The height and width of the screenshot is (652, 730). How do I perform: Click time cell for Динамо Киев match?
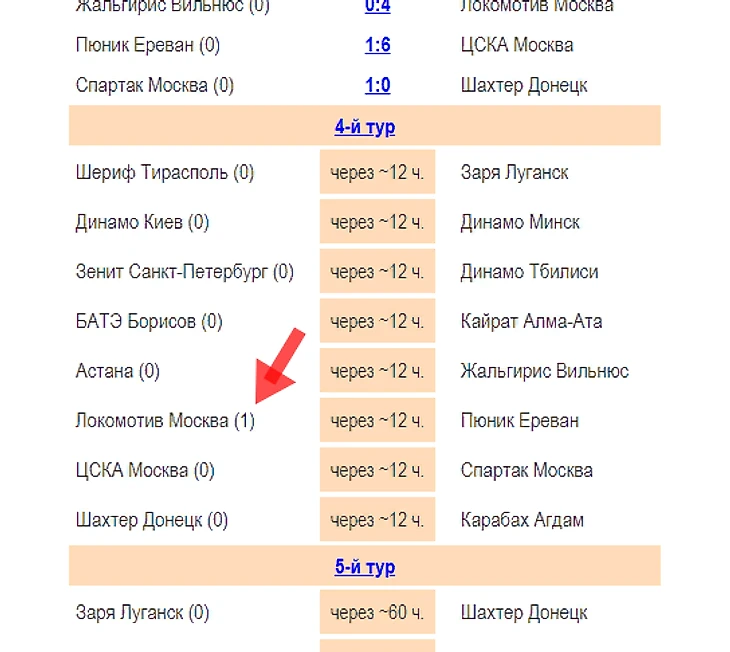click(x=377, y=222)
